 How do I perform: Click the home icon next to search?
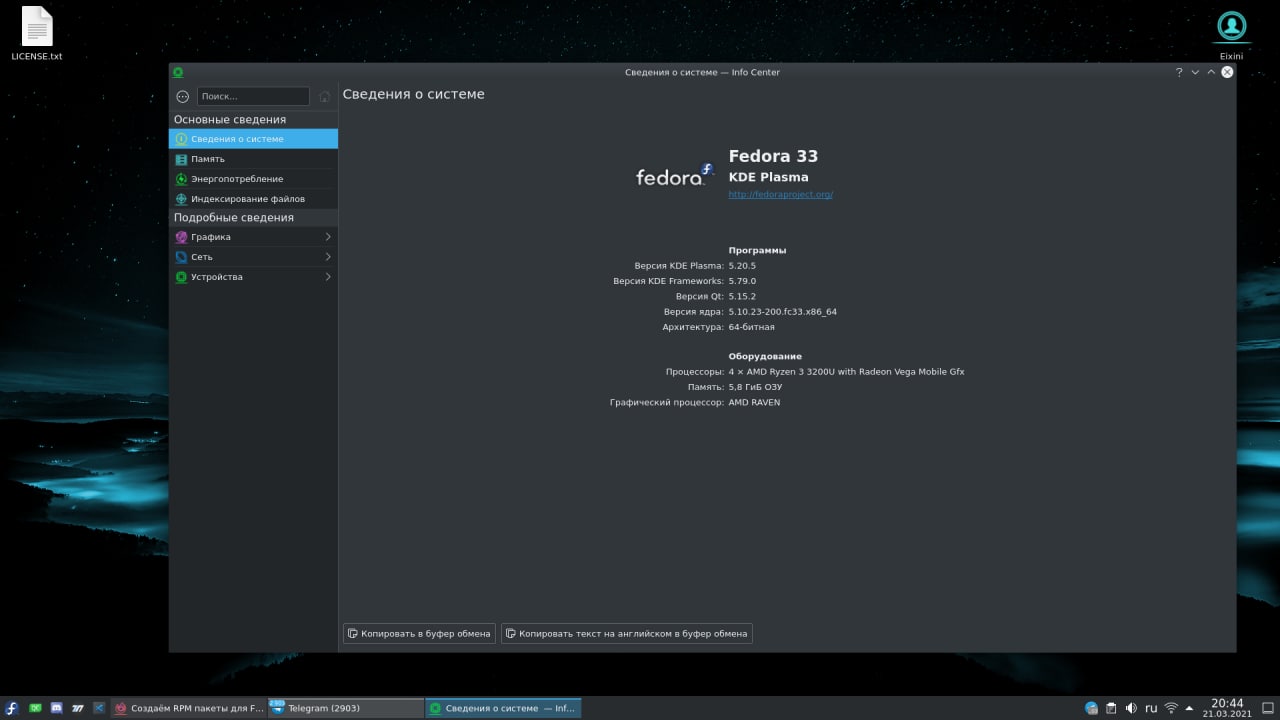(x=324, y=97)
